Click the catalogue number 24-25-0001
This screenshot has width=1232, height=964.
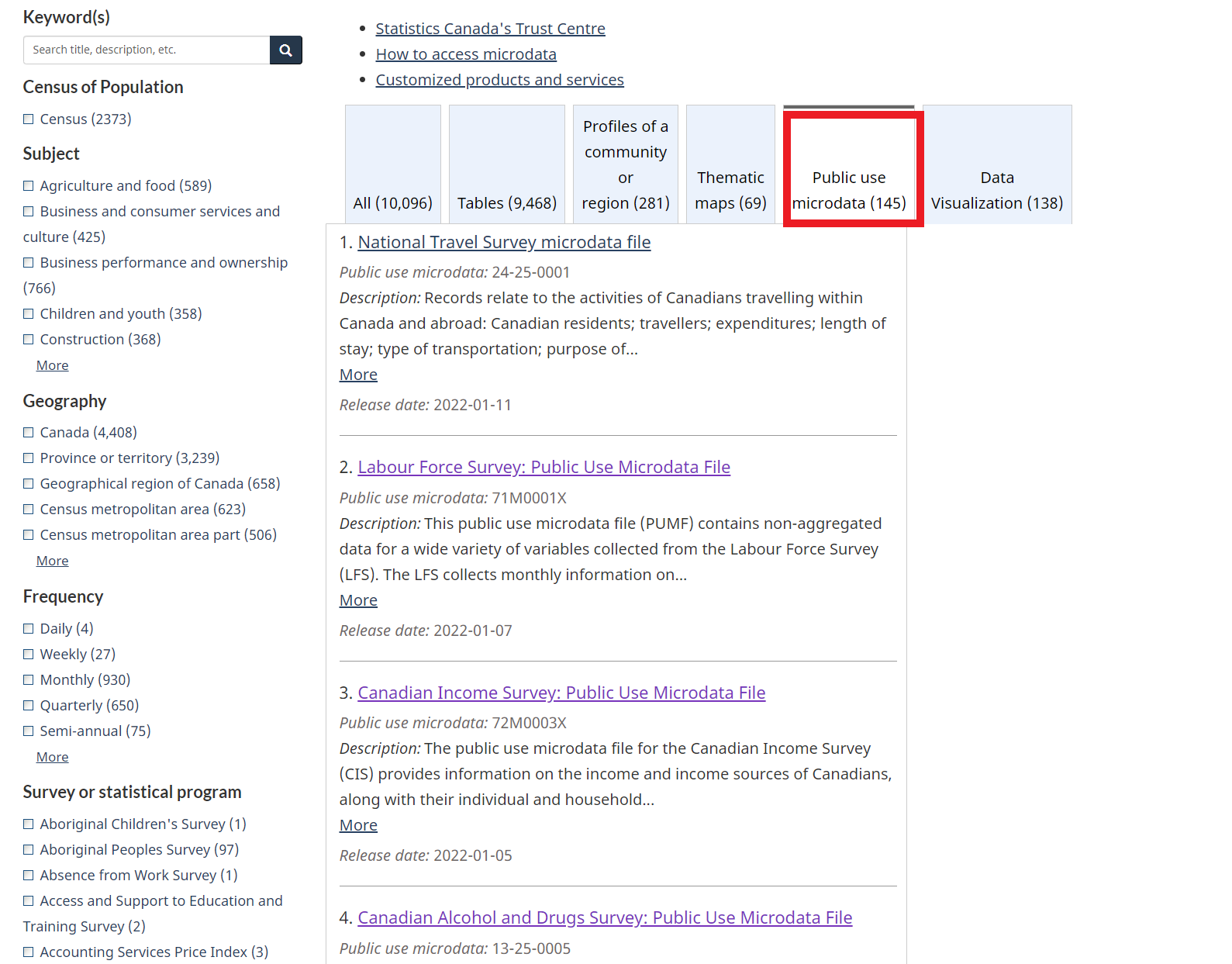pyautogui.click(x=531, y=273)
